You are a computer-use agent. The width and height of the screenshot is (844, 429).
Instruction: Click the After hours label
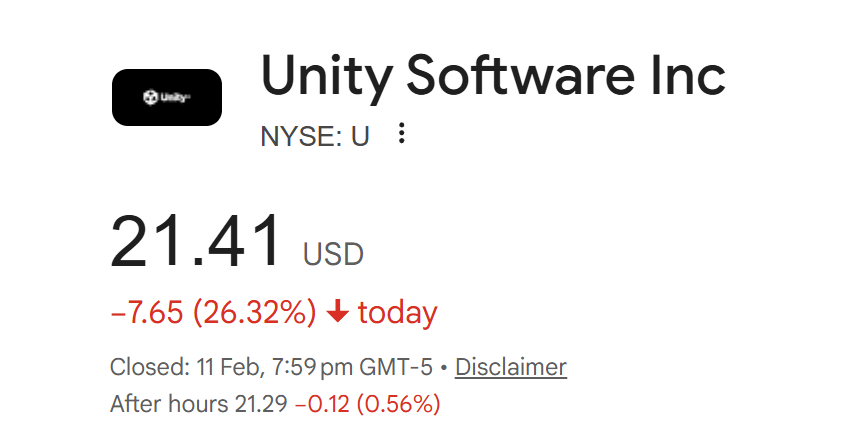[167, 404]
